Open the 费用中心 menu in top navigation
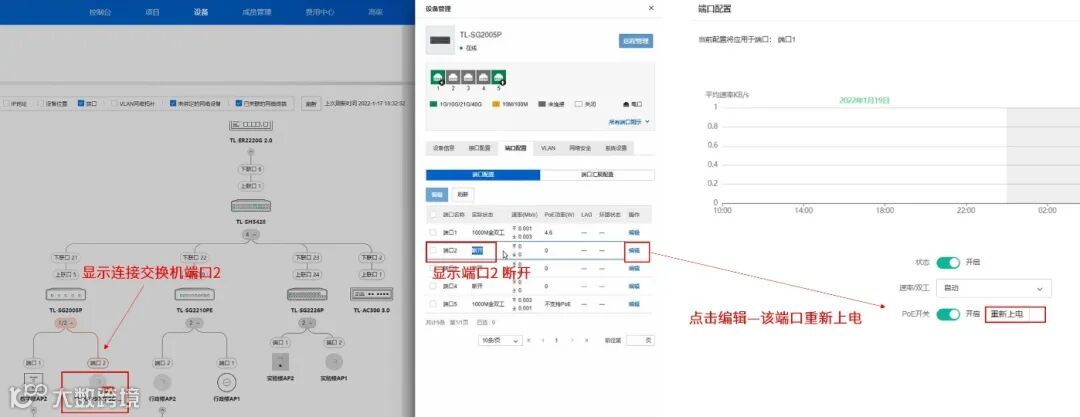Viewport: 1080px width, 417px height. pyautogui.click(x=320, y=12)
